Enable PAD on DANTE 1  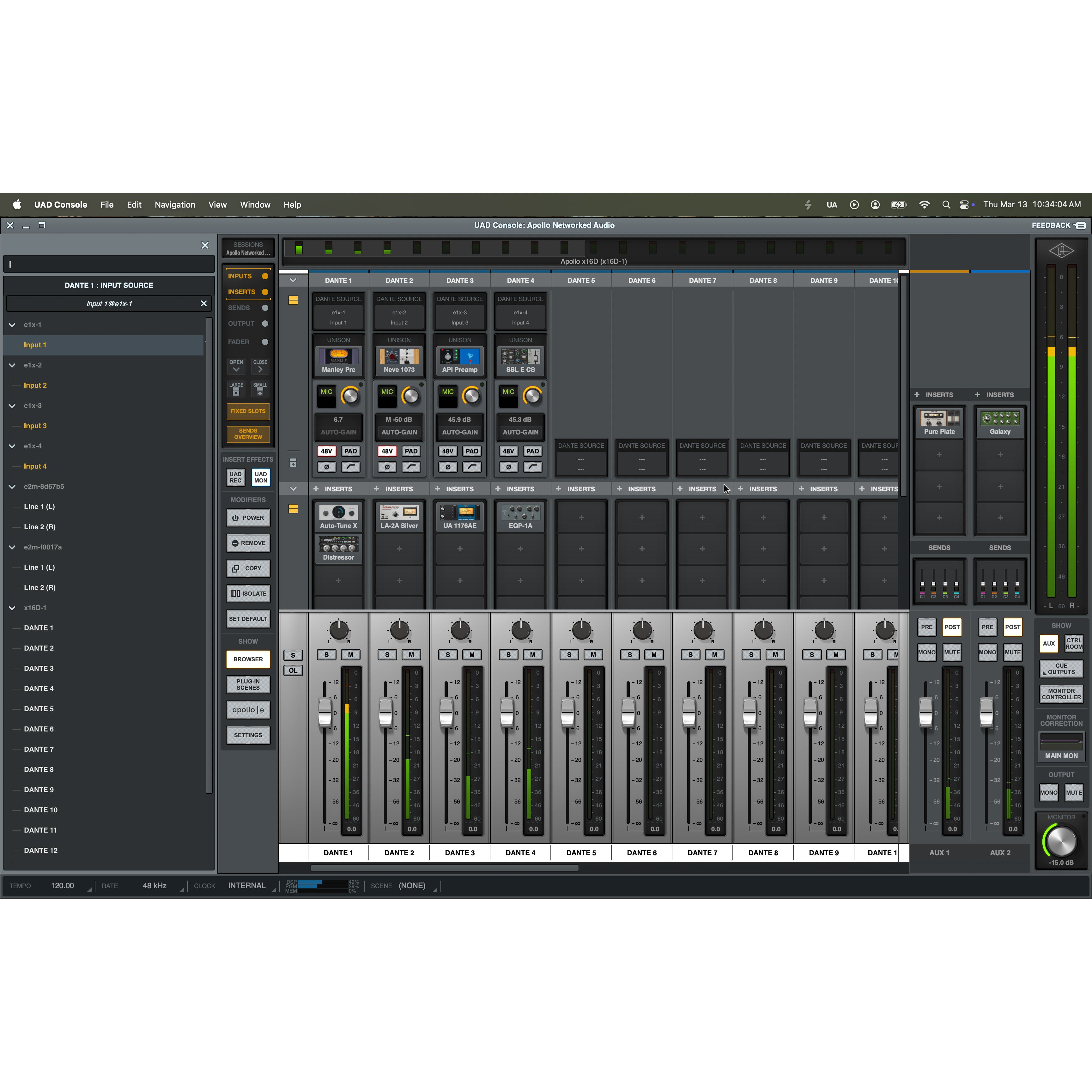click(x=350, y=451)
